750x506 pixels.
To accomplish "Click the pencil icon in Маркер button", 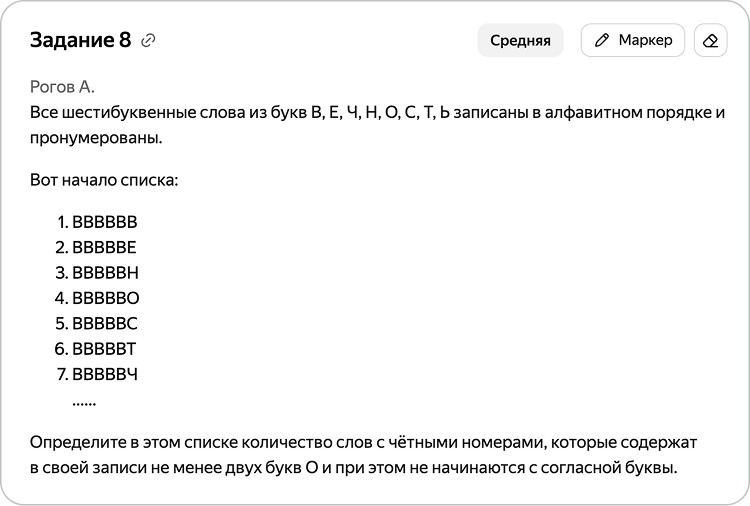I will point(602,40).
